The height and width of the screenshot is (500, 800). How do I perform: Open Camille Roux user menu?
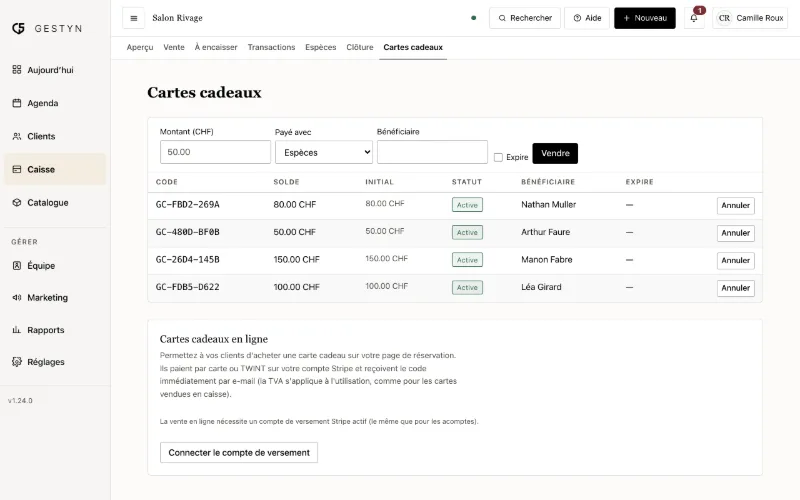(x=750, y=18)
